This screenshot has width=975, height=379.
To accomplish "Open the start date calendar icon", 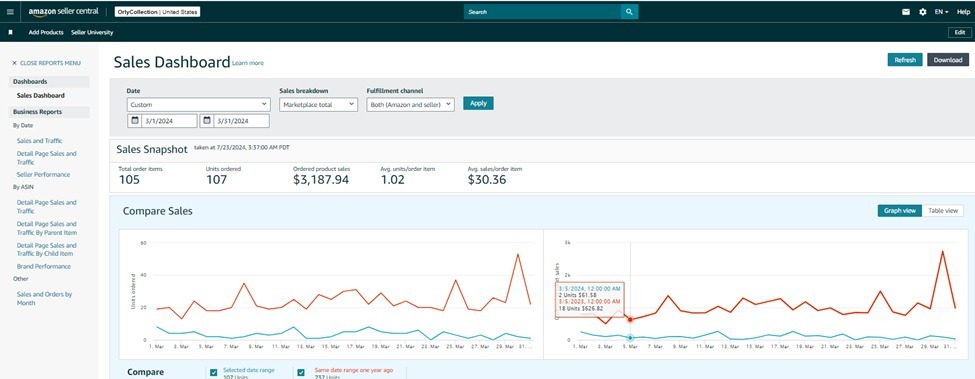I will 134,121.
